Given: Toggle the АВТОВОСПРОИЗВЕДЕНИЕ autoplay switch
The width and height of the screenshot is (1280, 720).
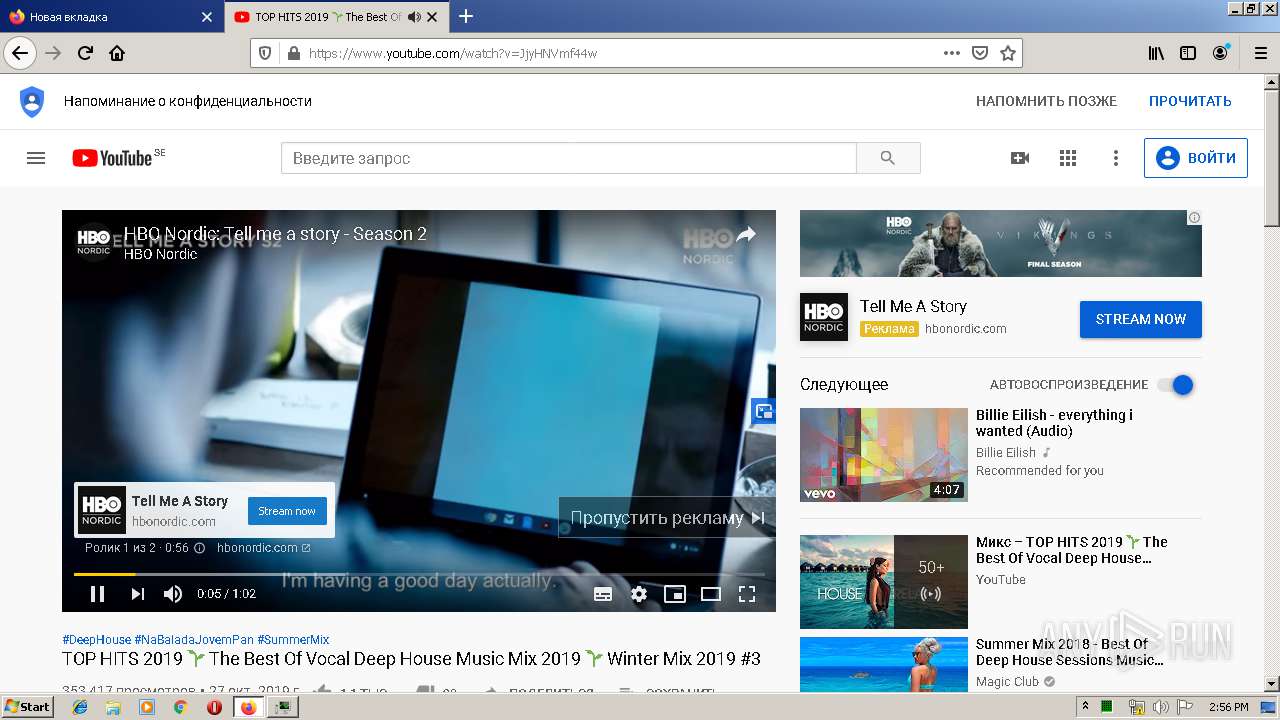Looking at the screenshot, I should tap(1175, 385).
